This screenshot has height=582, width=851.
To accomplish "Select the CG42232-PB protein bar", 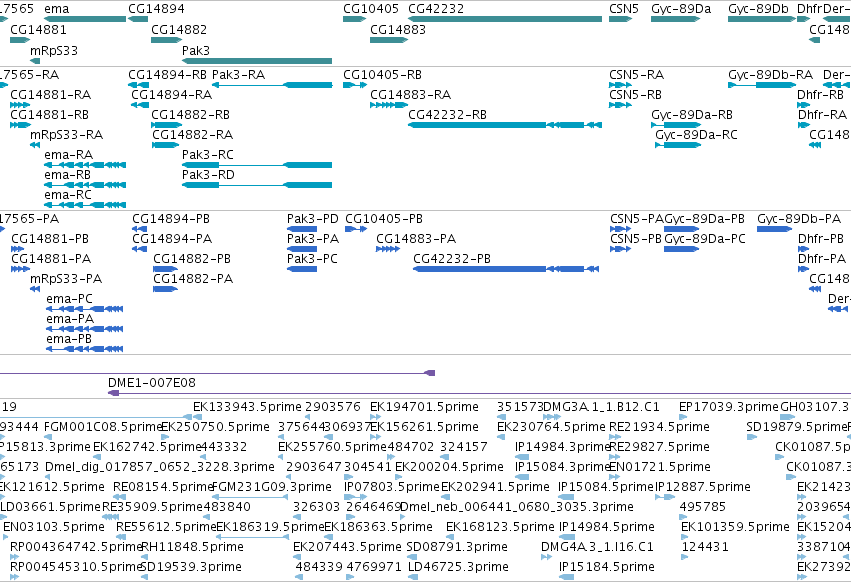I will 506,269.
